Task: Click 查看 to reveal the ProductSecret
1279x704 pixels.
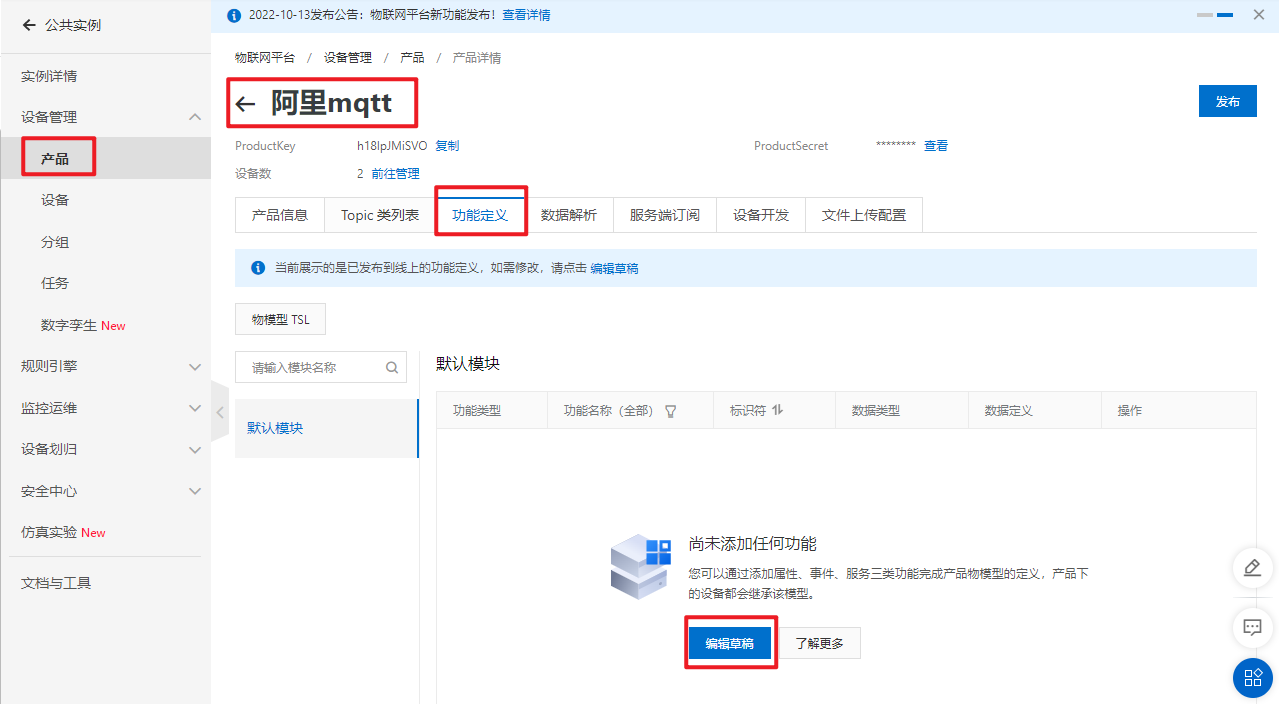Action: click(935, 145)
